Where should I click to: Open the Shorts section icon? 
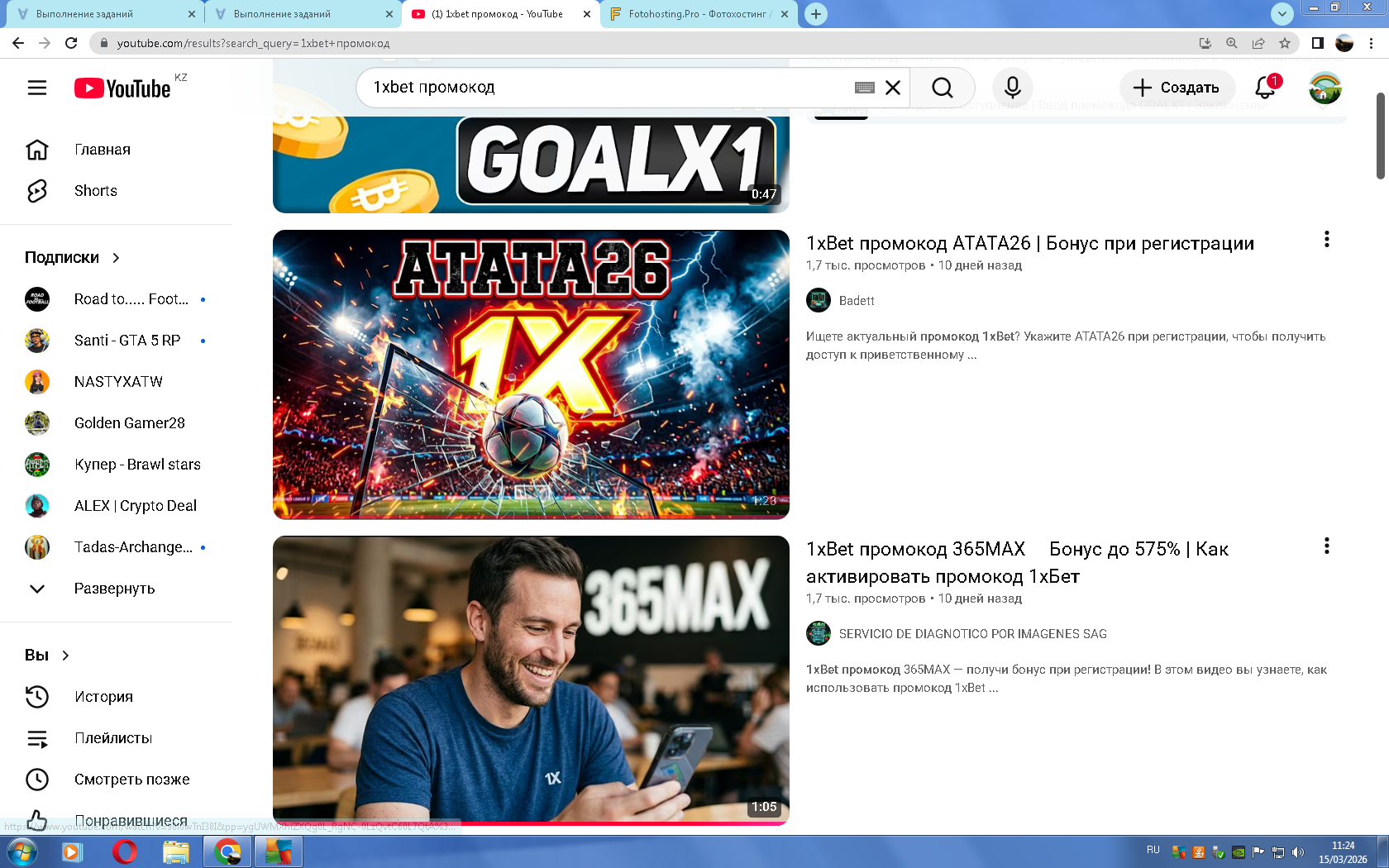click(37, 191)
